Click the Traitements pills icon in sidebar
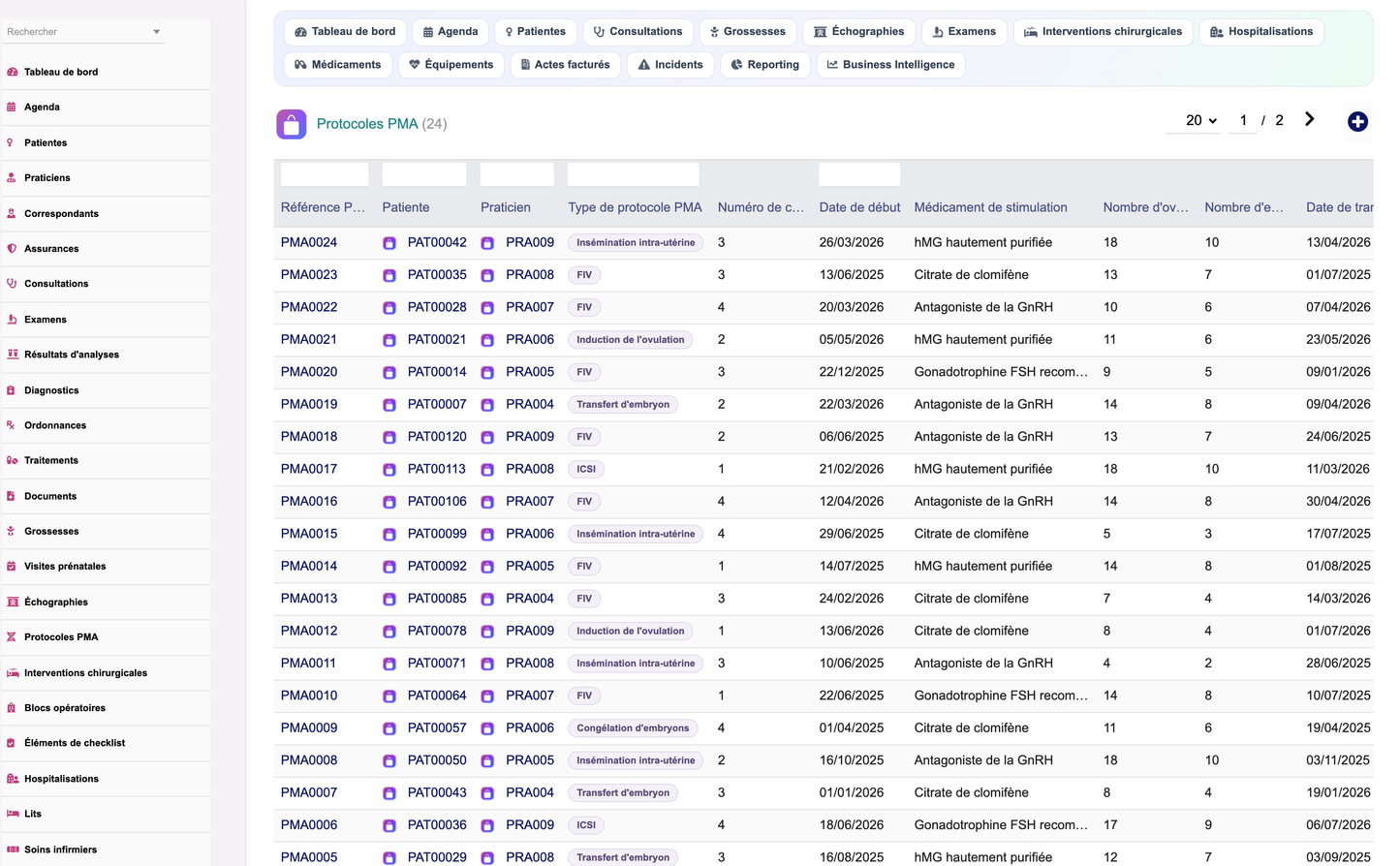The image size is (1400, 866). [x=12, y=461]
